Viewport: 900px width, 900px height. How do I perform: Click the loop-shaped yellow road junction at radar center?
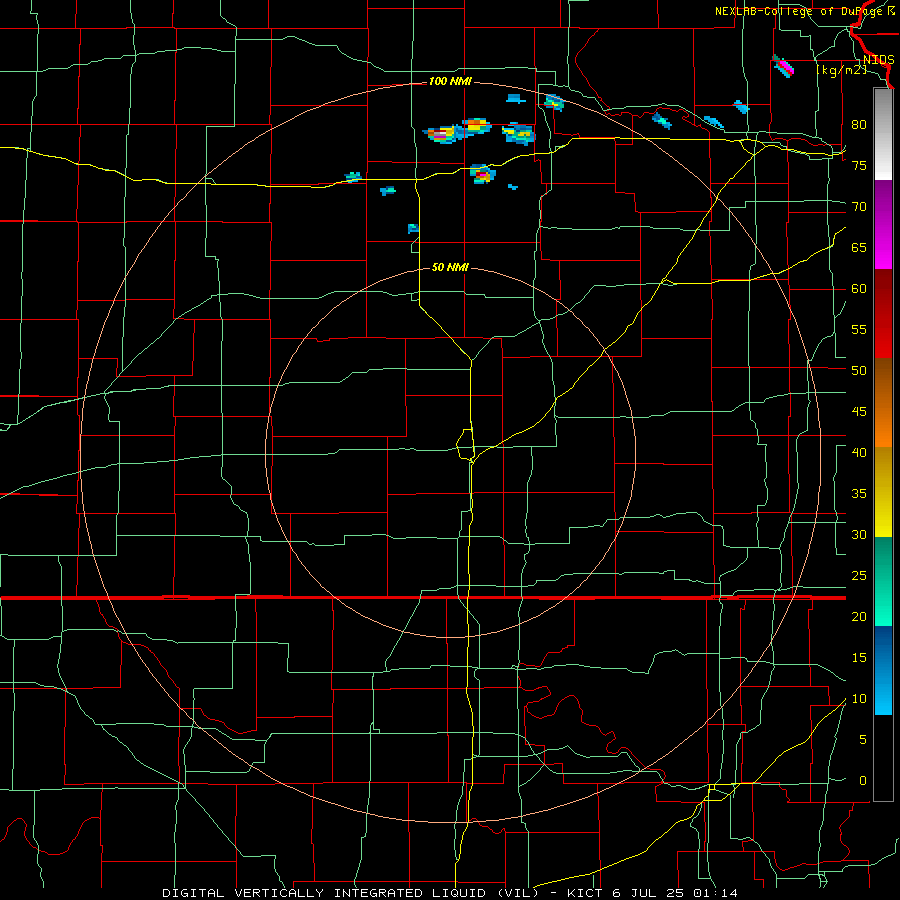[x=465, y=444]
